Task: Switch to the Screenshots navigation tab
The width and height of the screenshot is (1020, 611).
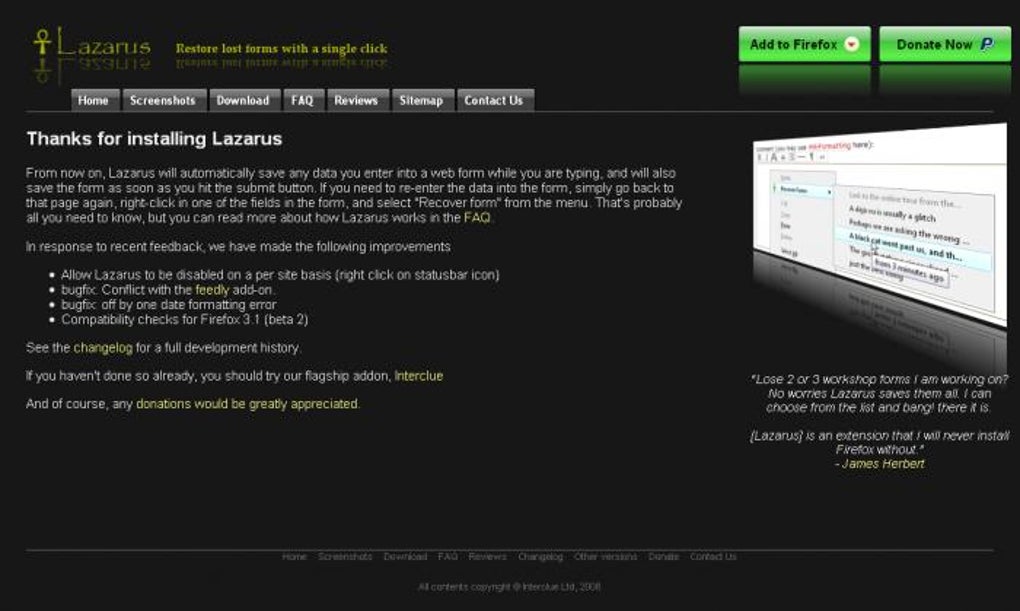Action: point(164,100)
